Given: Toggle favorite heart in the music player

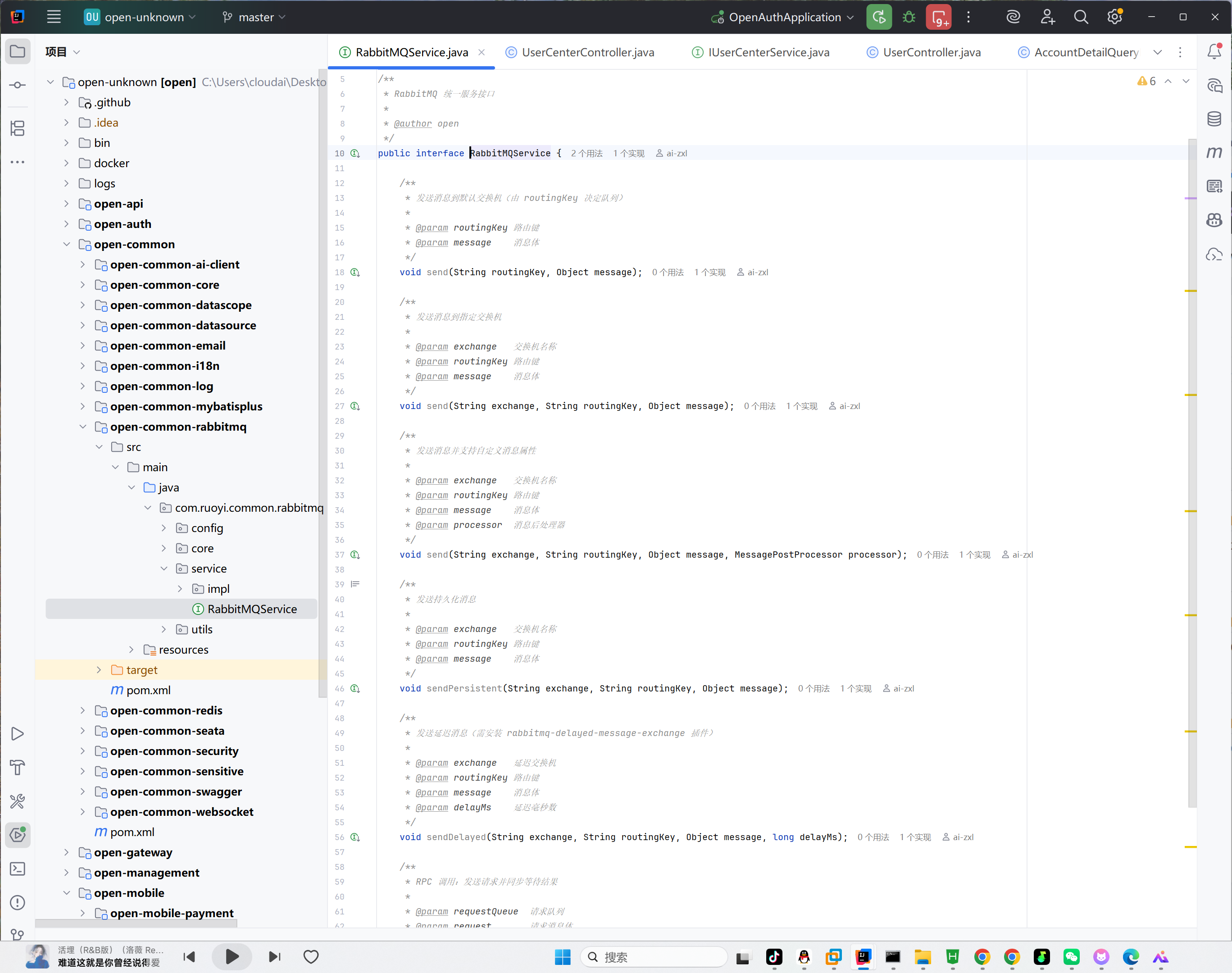Looking at the screenshot, I should point(311,956).
